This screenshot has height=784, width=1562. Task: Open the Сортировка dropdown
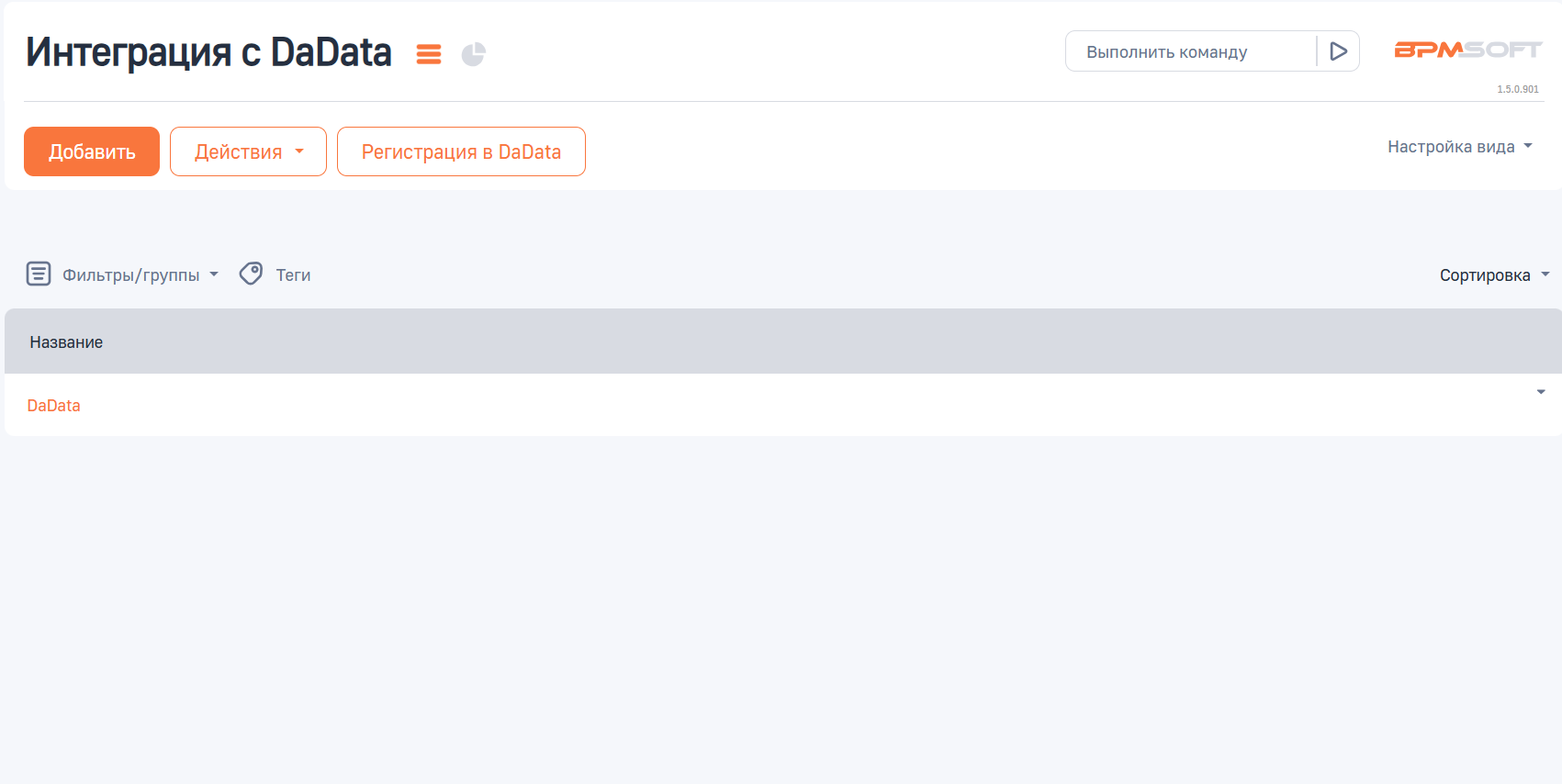pos(1493,275)
